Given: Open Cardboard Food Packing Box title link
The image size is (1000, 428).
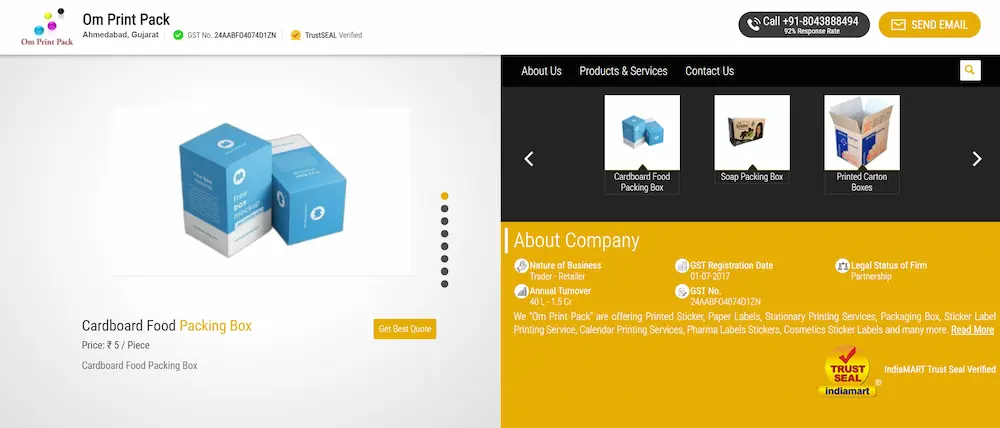Looking at the screenshot, I should point(166,326).
